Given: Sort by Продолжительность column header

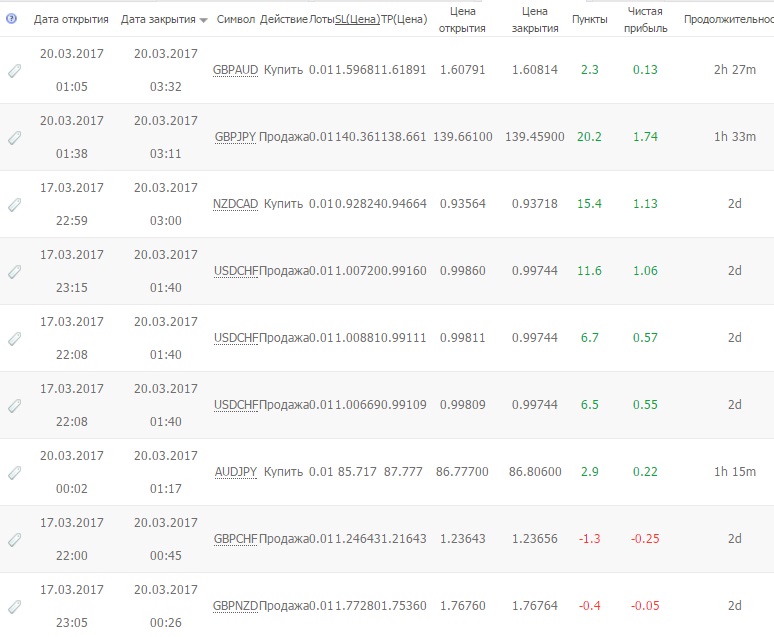Looking at the screenshot, I should pos(729,19).
